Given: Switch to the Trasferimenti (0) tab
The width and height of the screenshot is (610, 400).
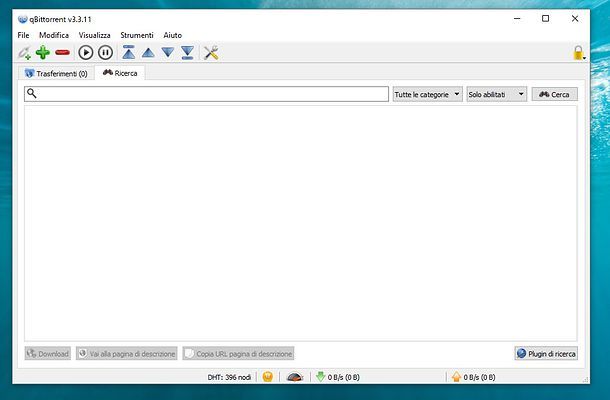Looking at the screenshot, I should tap(56, 73).
